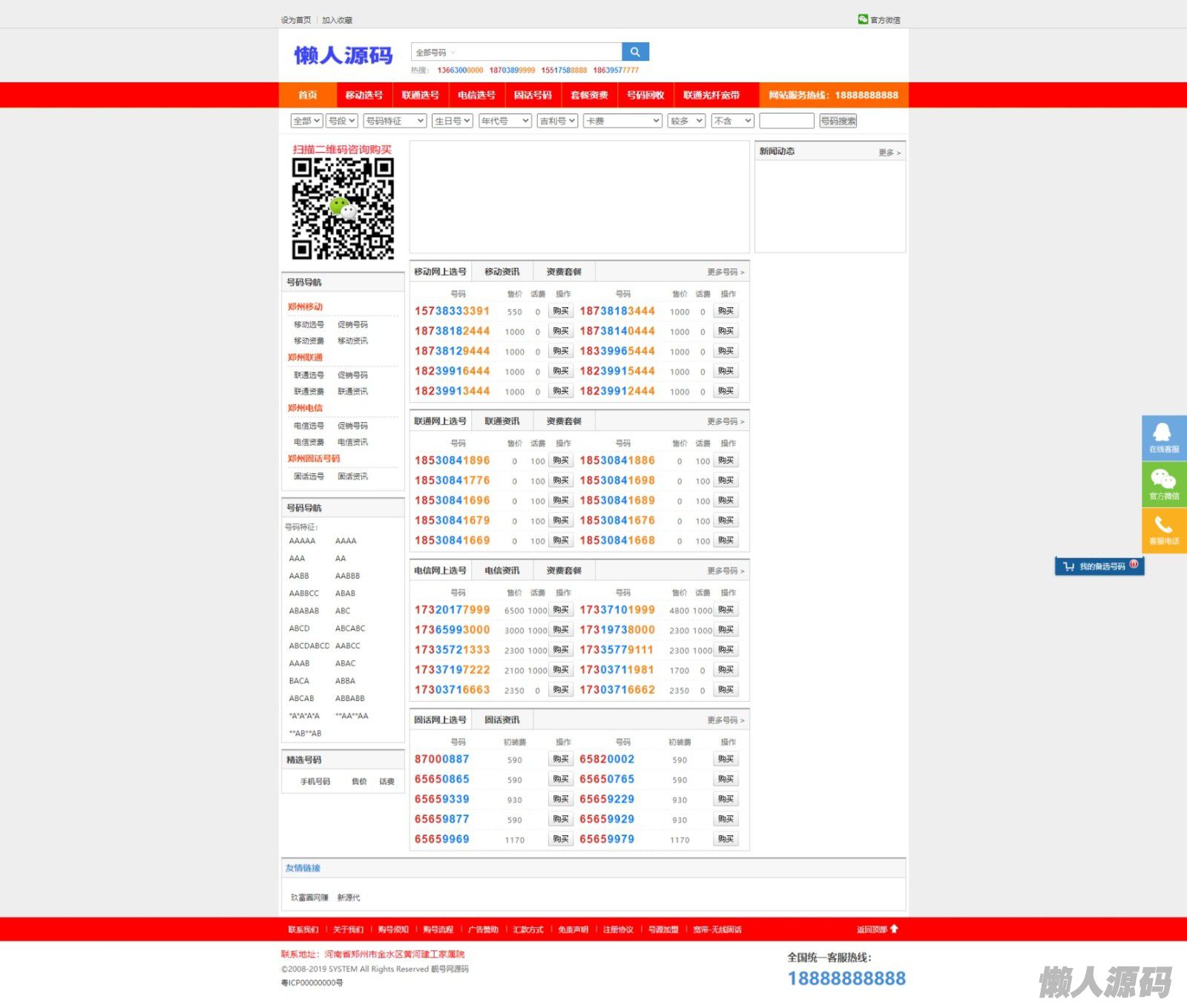Image resolution: width=1187 pixels, height=1008 pixels.
Task: Switch to the 电信资讯 tab
Action: pyautogui.click(x=502, y=570)
